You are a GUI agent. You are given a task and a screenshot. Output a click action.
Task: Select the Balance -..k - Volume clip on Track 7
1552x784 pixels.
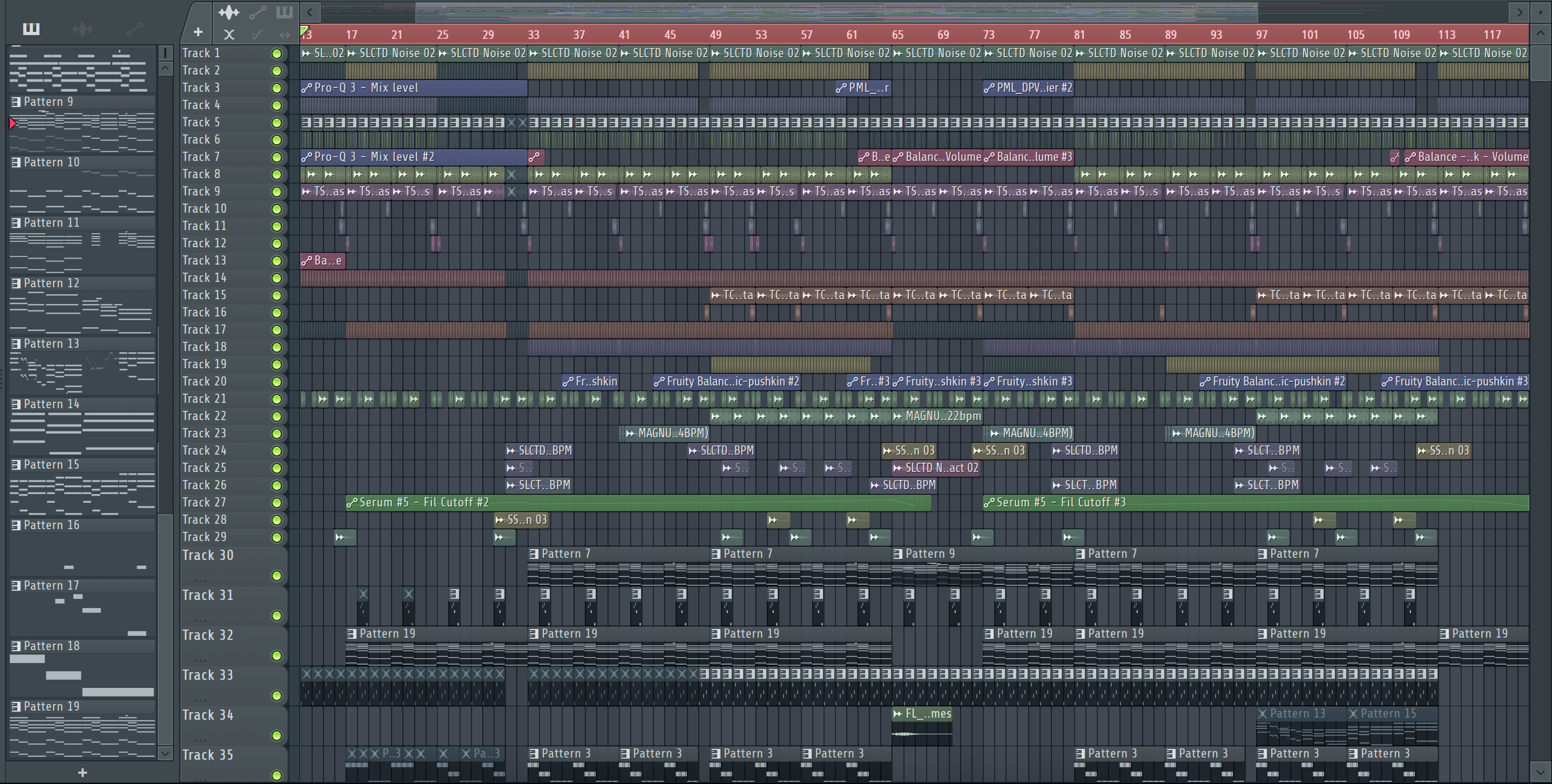pos(1467,157)
